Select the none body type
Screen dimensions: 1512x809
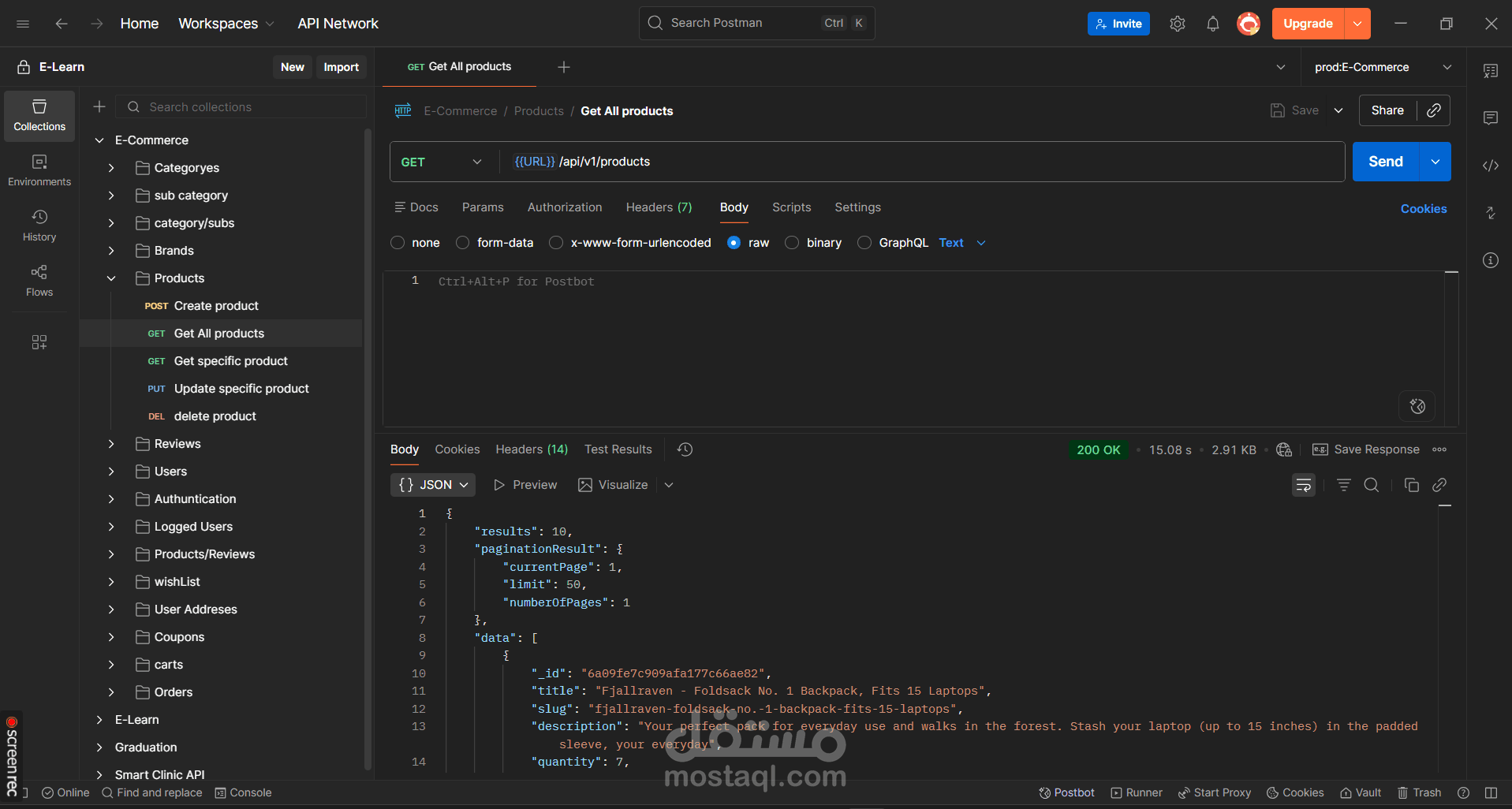point(398,243)
